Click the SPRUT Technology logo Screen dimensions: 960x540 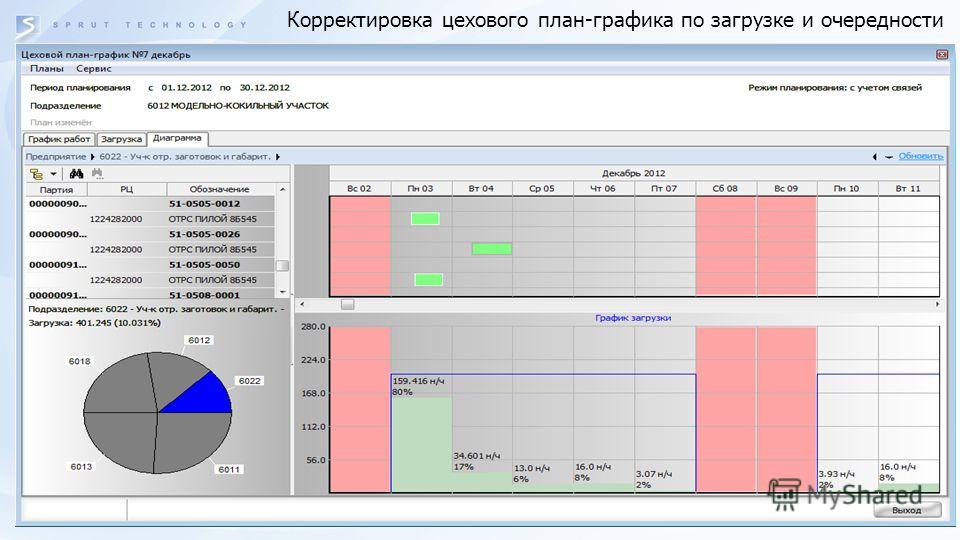click(28, 26)
